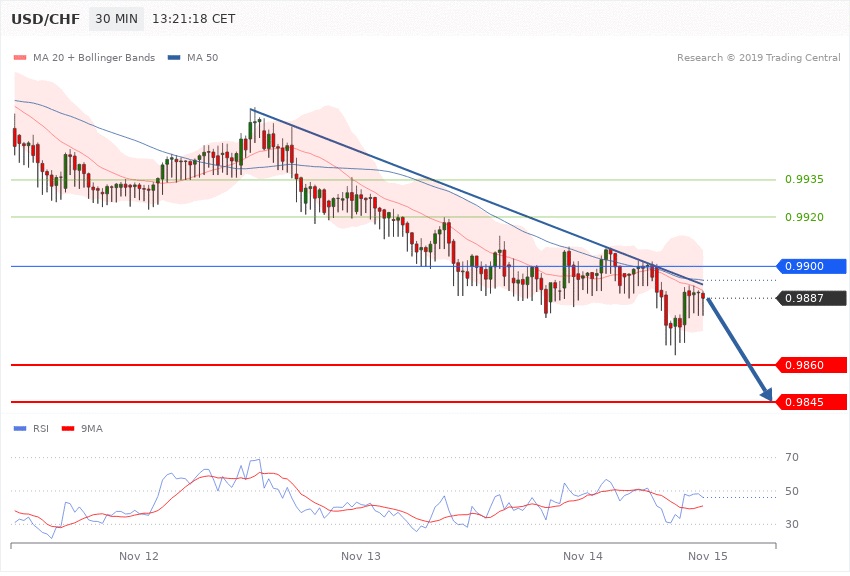Select the Nov 13 date marker

click(361, 555)
